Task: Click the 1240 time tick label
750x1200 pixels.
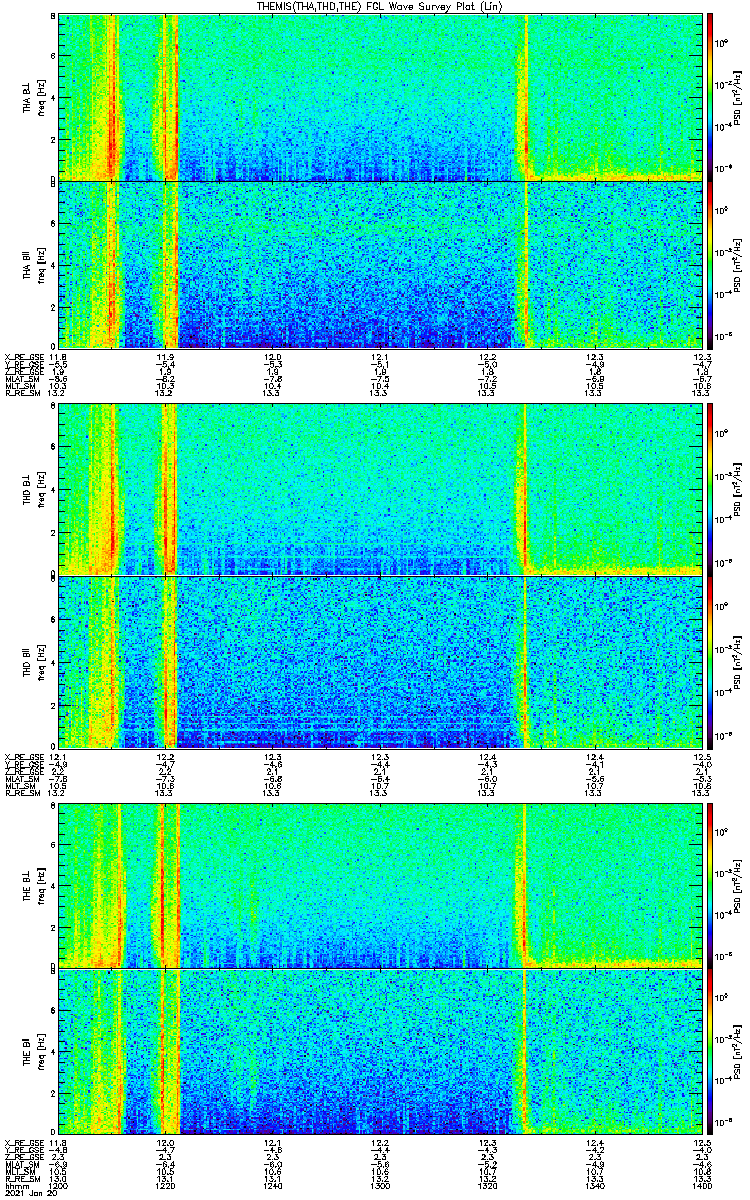Action: coord(272,1185)
